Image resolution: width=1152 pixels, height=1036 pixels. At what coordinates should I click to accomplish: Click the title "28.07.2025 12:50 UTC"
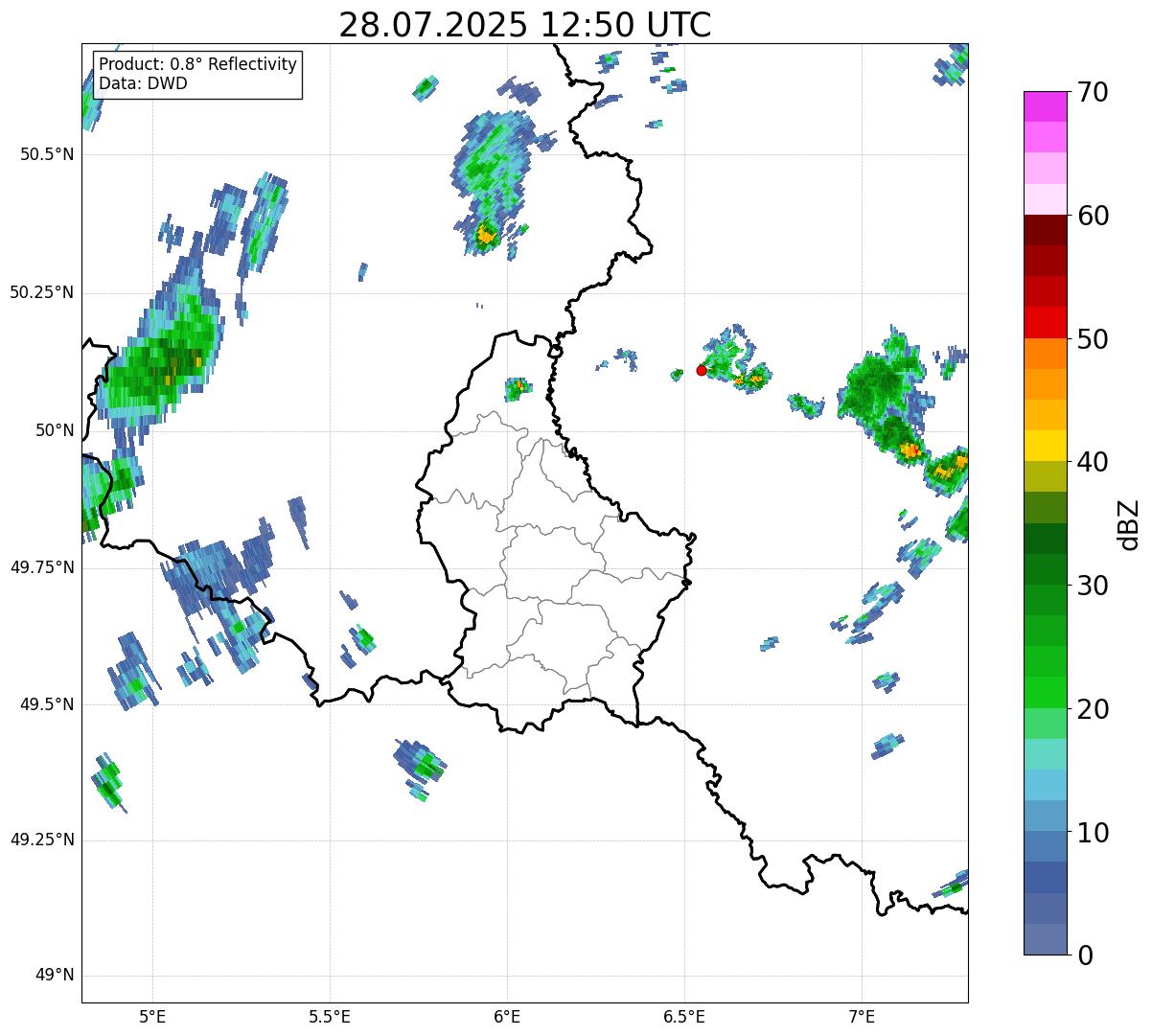click(525, 24)
